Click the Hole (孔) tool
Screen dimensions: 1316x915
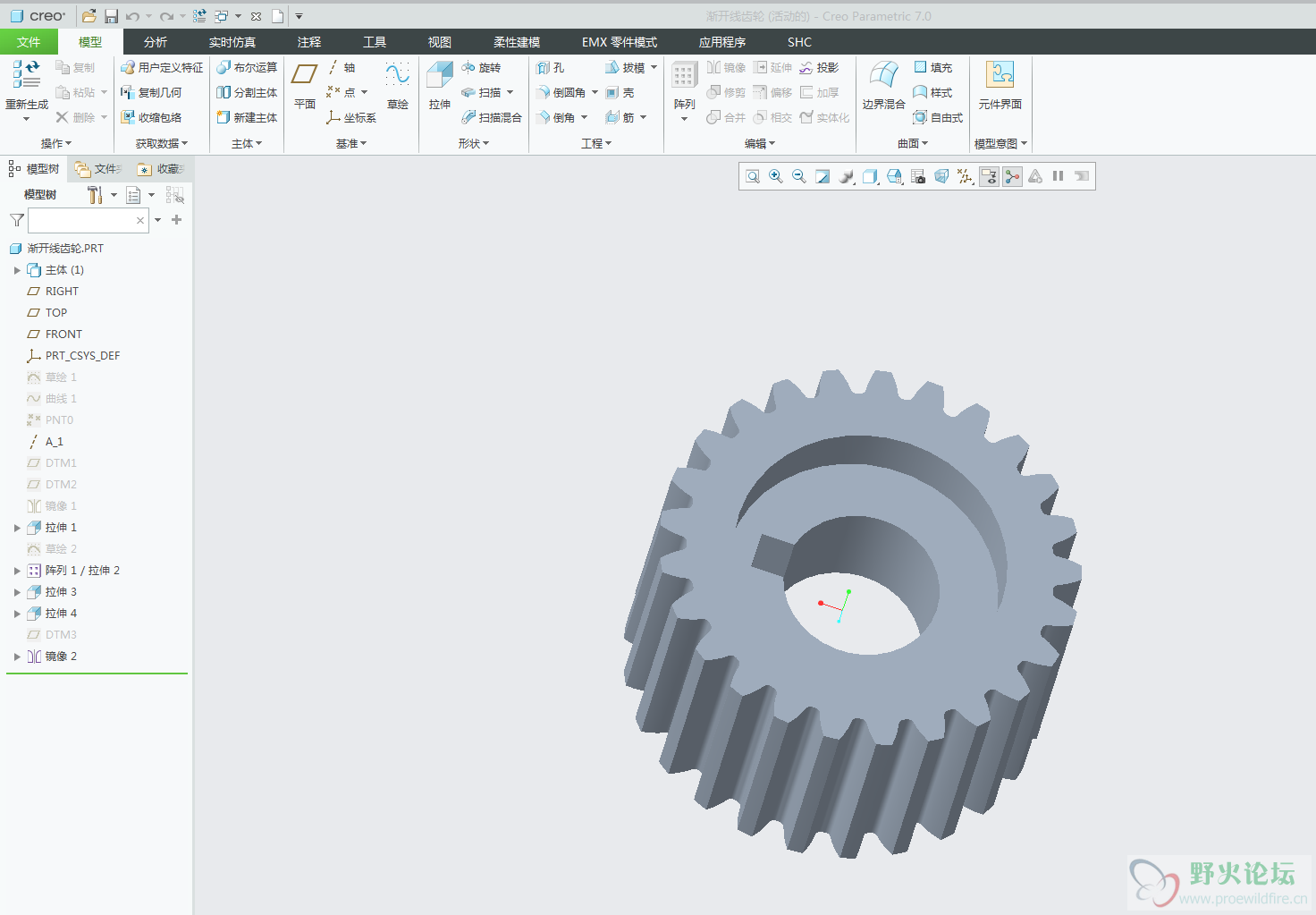coord(550,67)
